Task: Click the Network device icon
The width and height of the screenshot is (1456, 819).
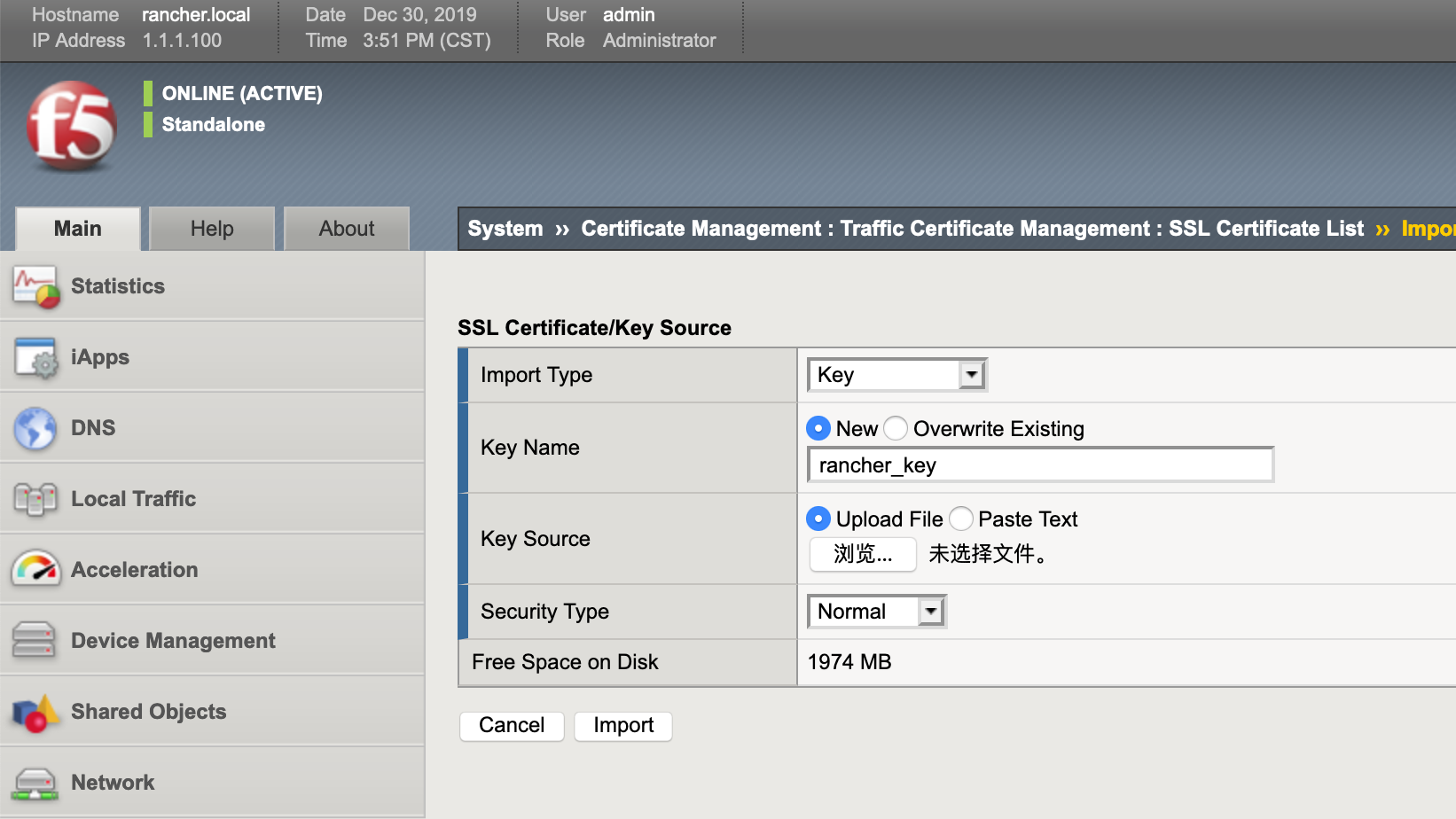Action: tap(35, 783)
